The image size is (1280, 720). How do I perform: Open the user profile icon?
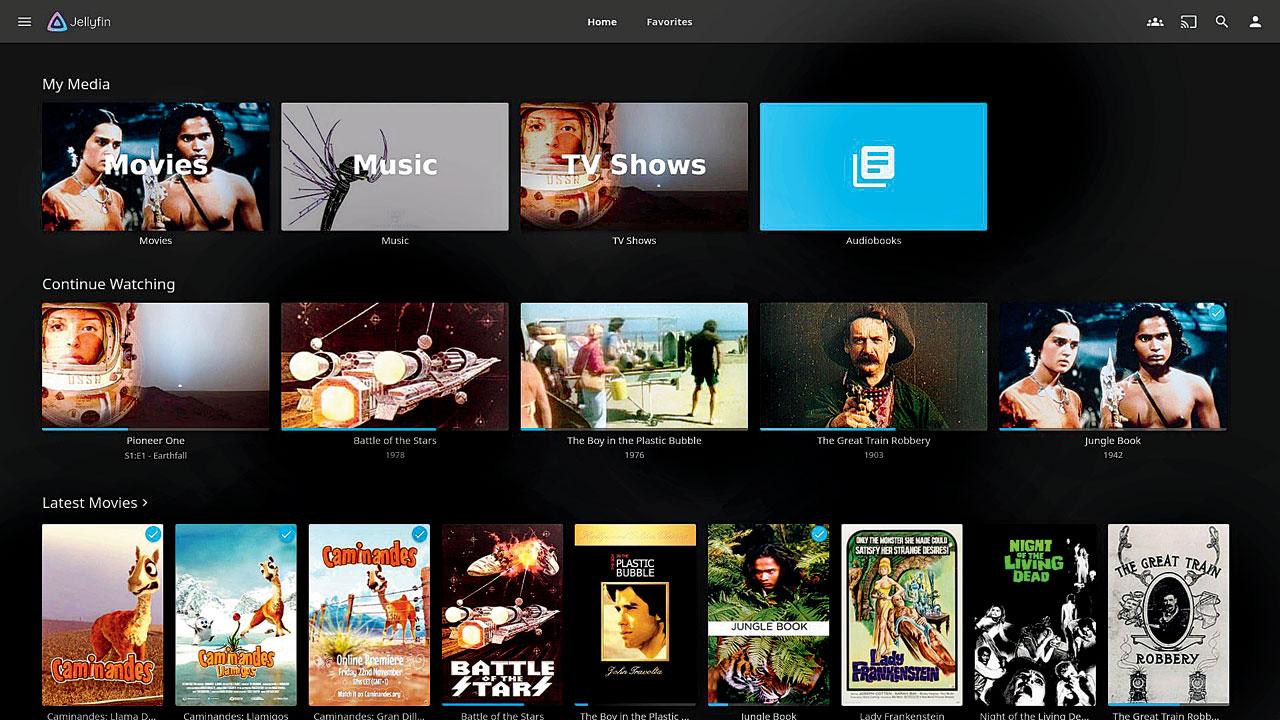coord(1255,22)
